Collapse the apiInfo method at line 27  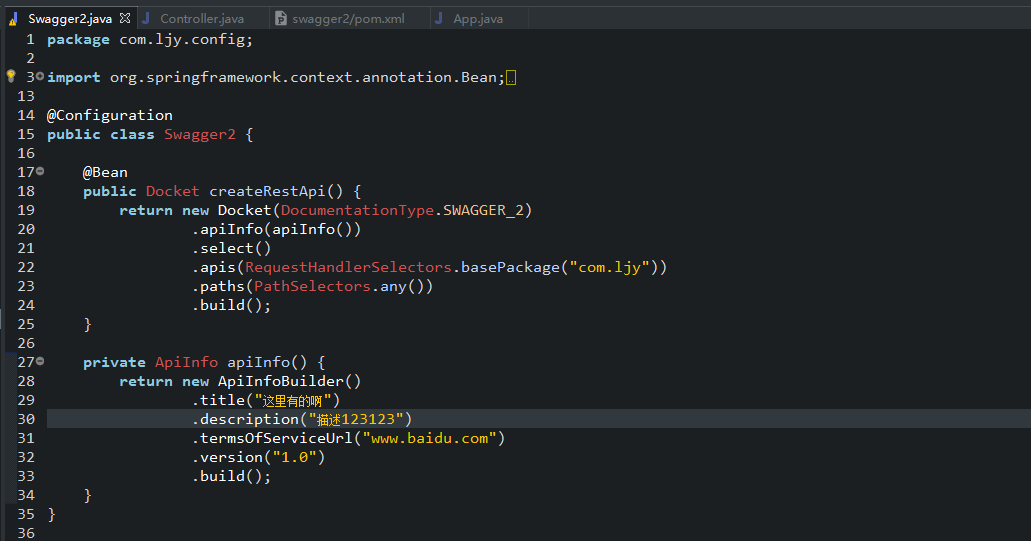[x=40, y=361]
